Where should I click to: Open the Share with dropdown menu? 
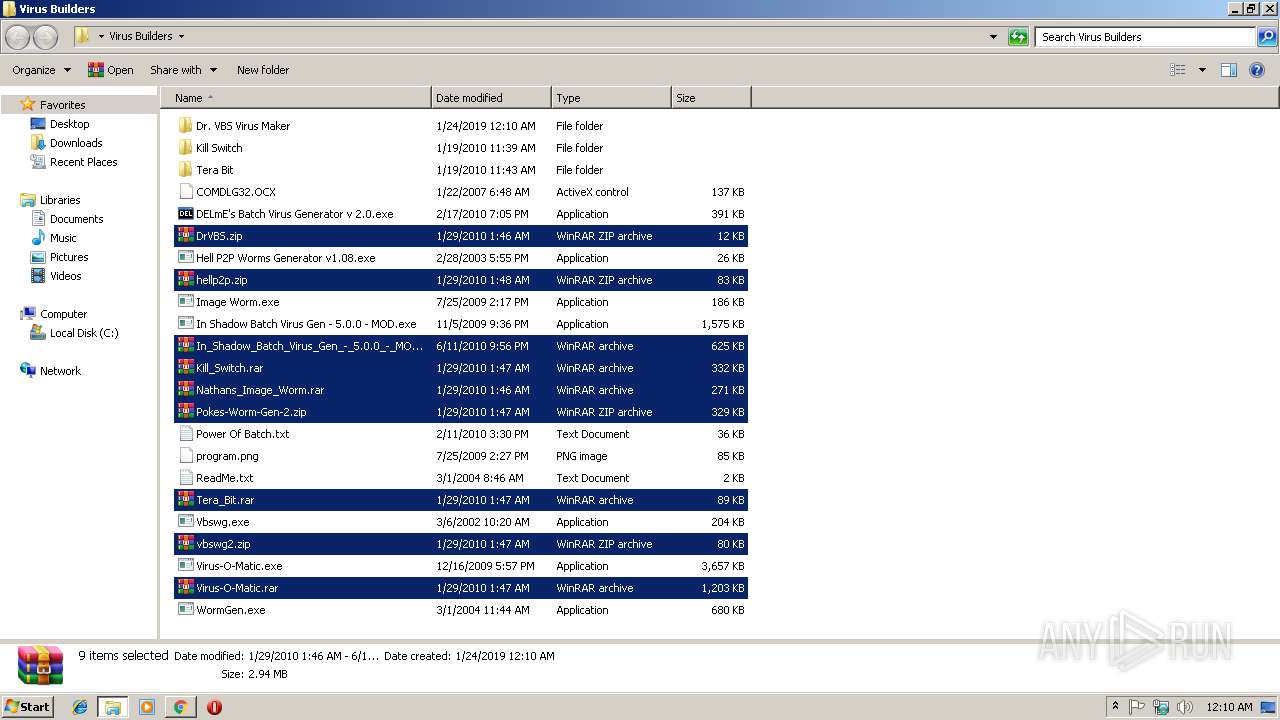tap(183, 70)
